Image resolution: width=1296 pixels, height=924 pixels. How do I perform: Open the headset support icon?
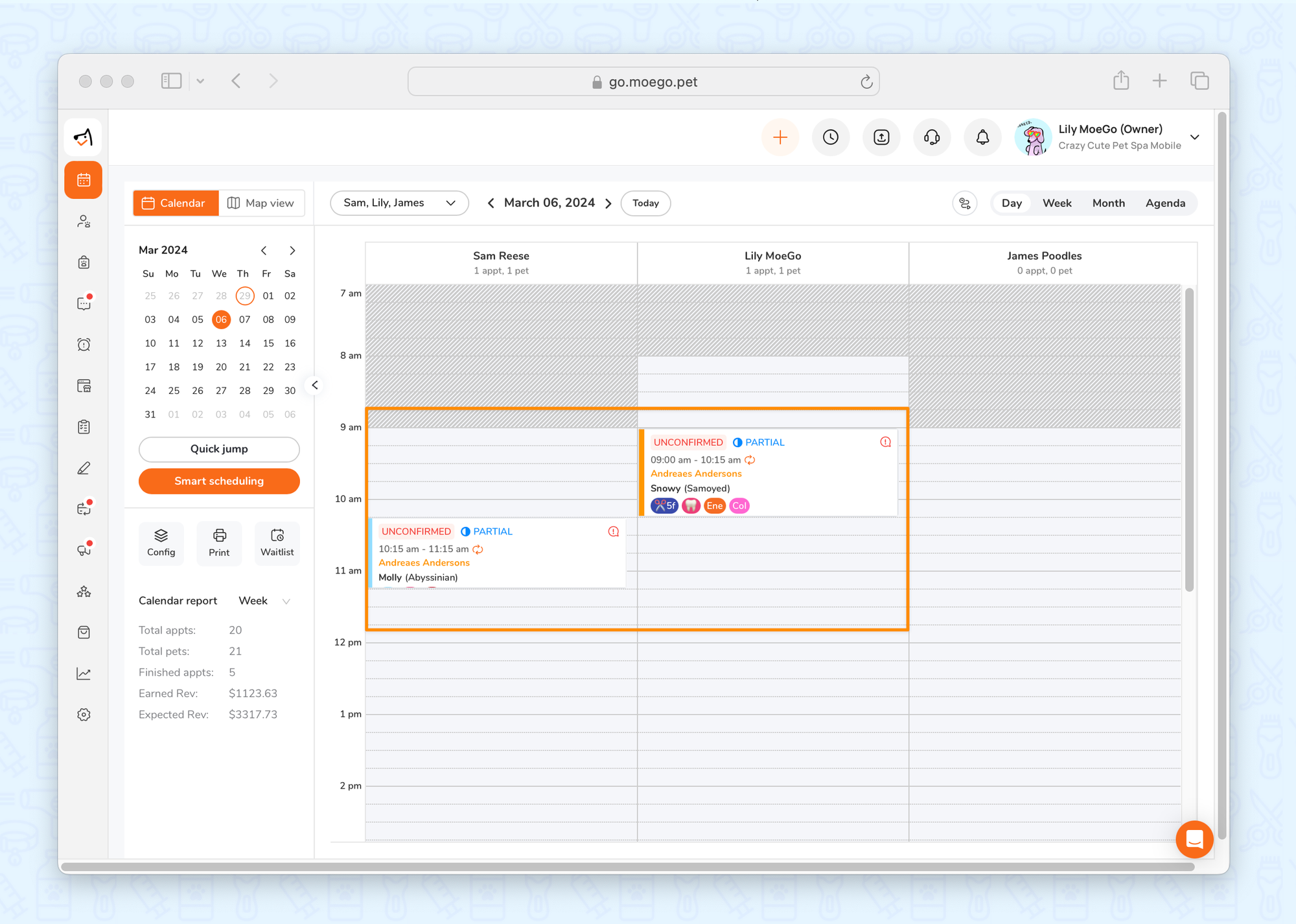[x=932, y=137]
